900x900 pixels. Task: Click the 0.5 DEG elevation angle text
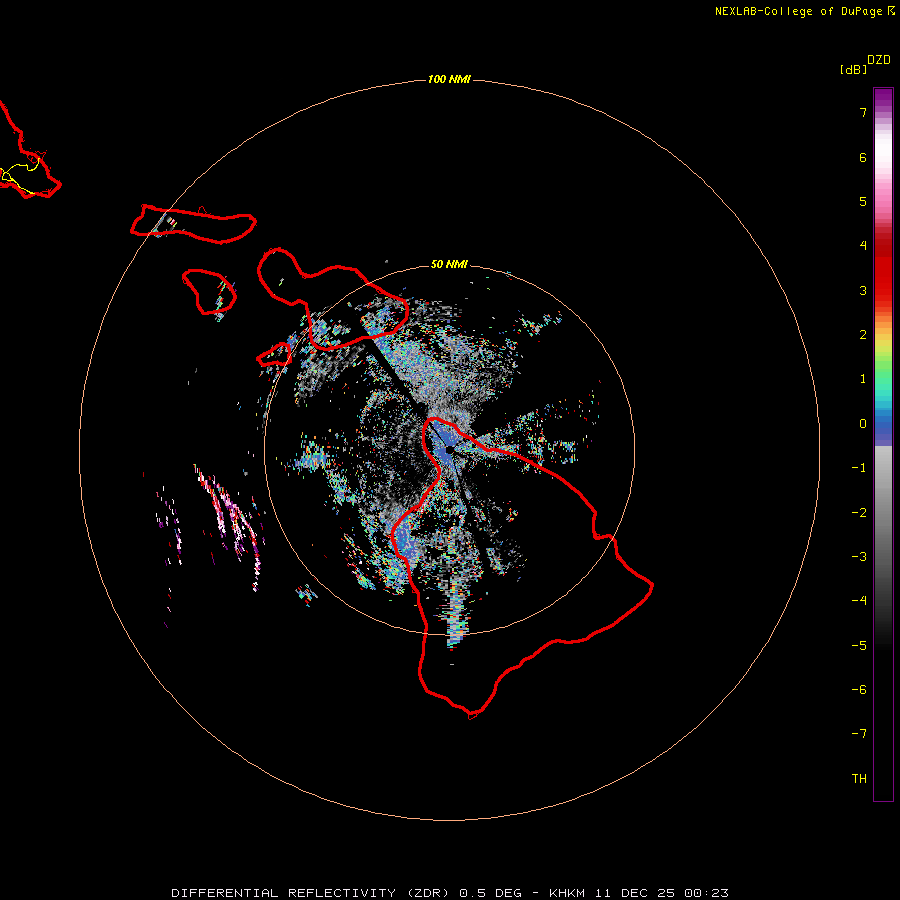(490, 893)
